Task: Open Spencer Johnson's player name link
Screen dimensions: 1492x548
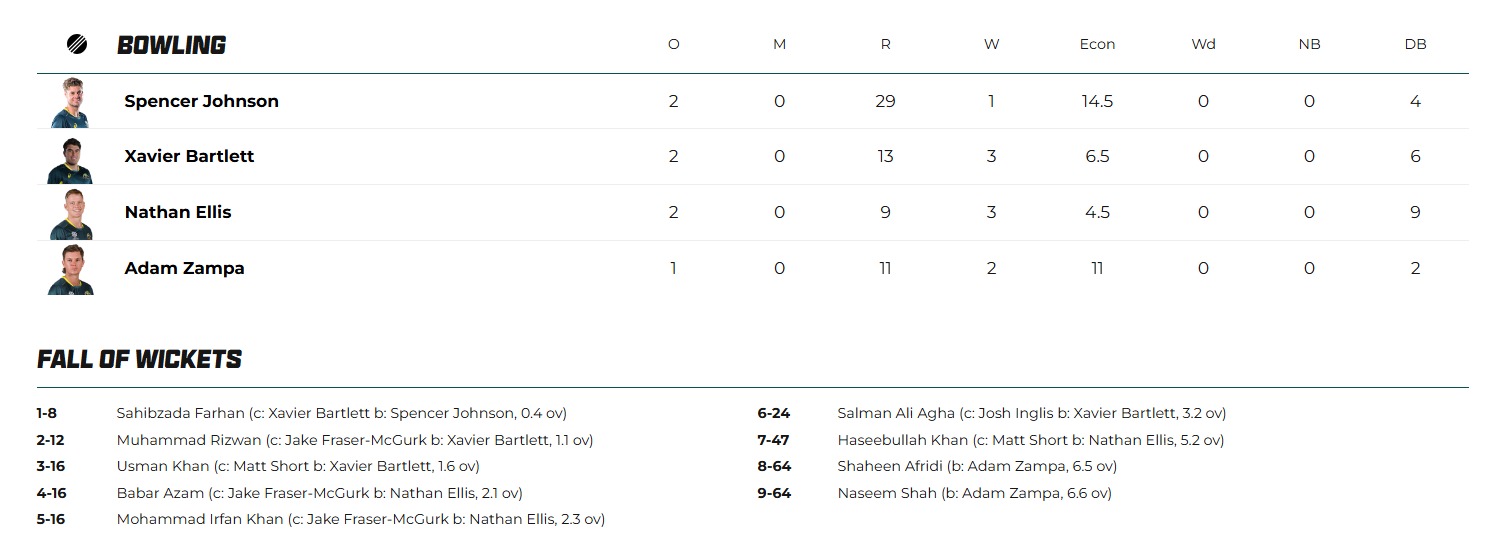Action: pyautogui.click(x=201, y=101)
